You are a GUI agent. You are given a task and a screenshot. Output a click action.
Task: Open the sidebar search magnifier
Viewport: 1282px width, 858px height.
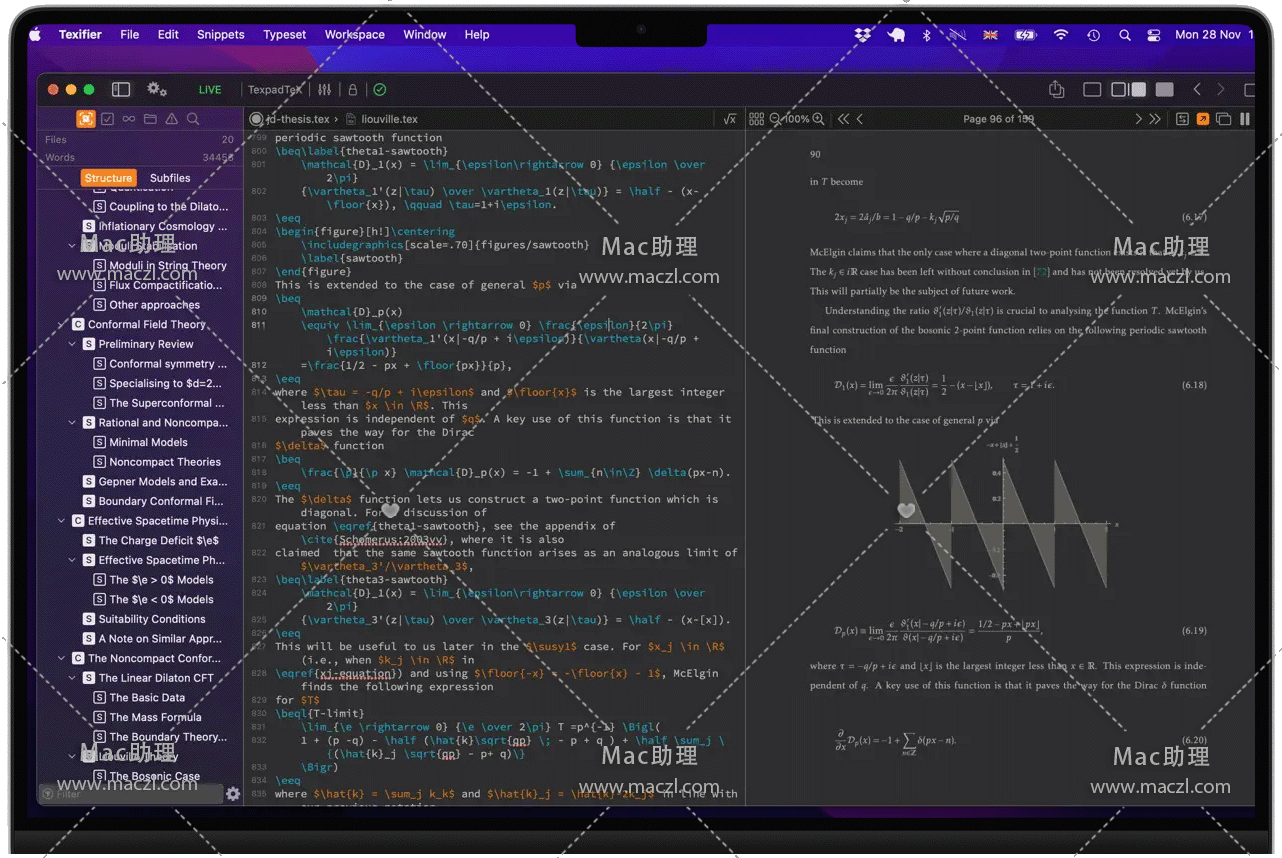click(x=193, y=119)
